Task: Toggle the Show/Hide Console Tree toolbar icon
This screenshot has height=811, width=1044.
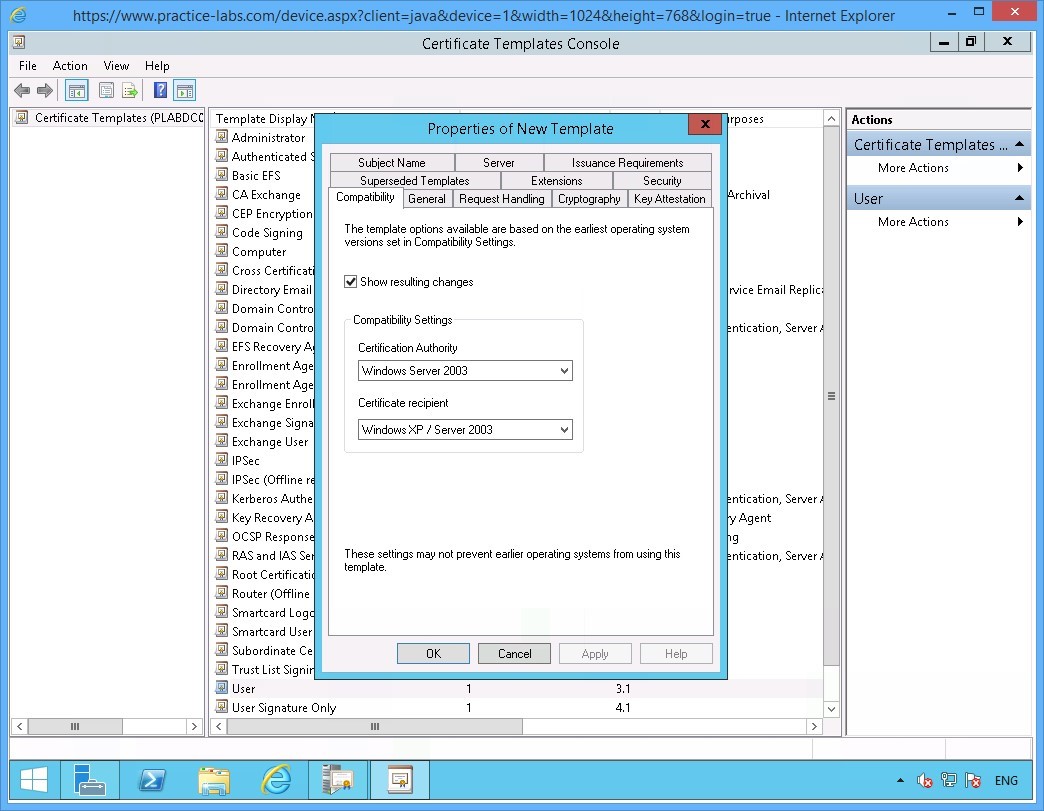Action: [x=76, y=90]
